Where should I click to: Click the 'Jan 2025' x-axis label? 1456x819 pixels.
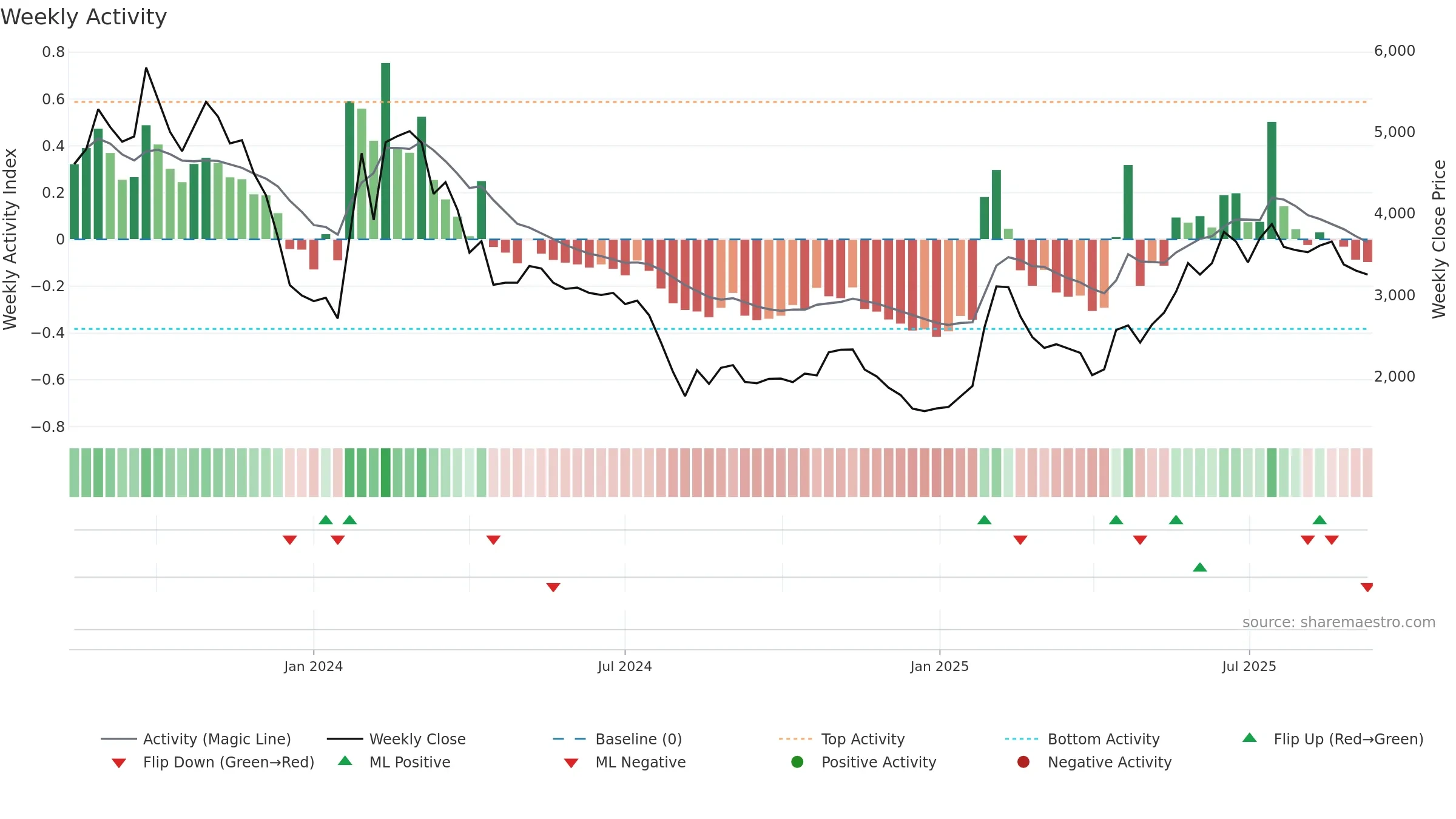pyautogui.click(x=940, y=666)
